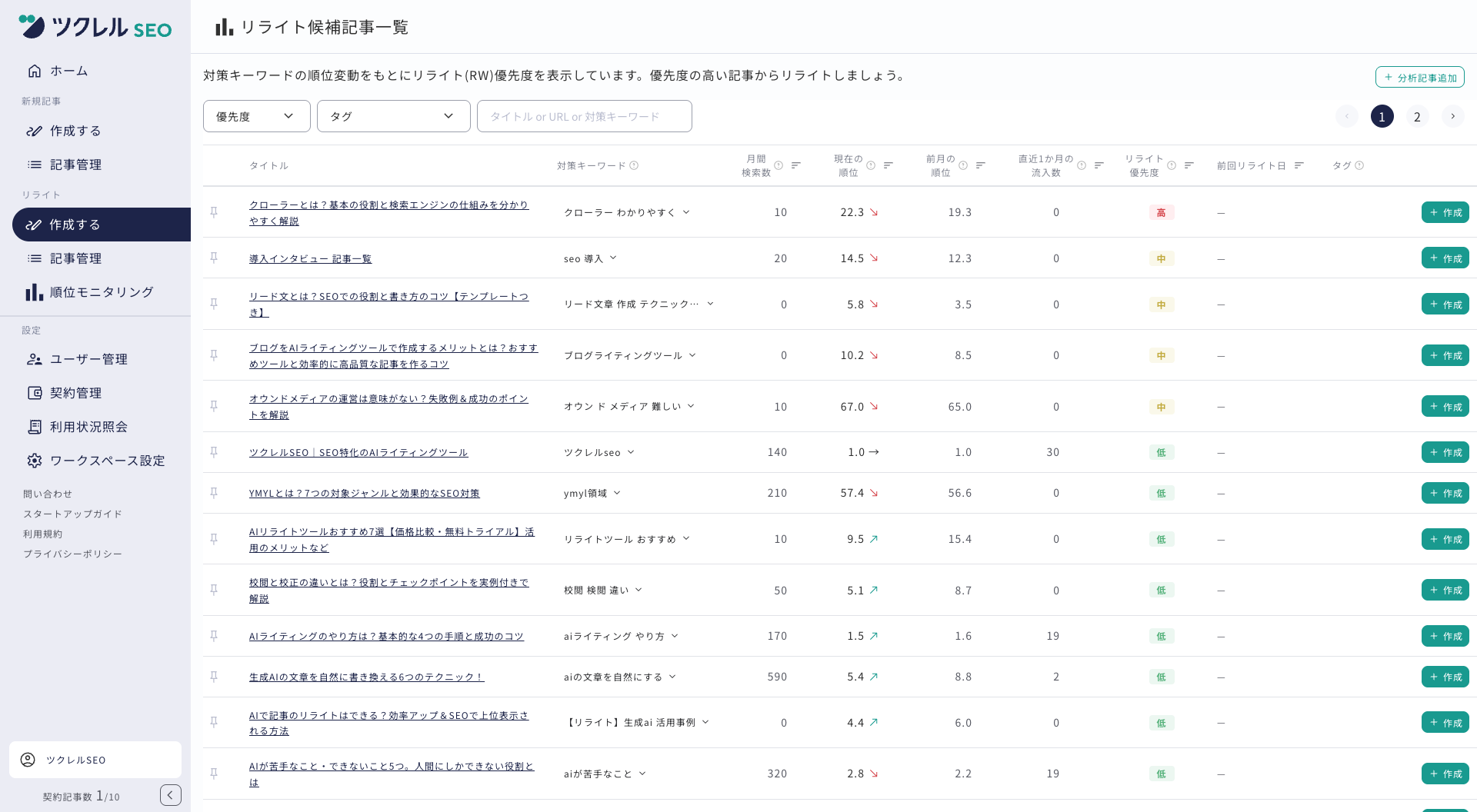Show help for 対策キーワード column
The image size is (1477, 812).
click(x=634, y=165)
